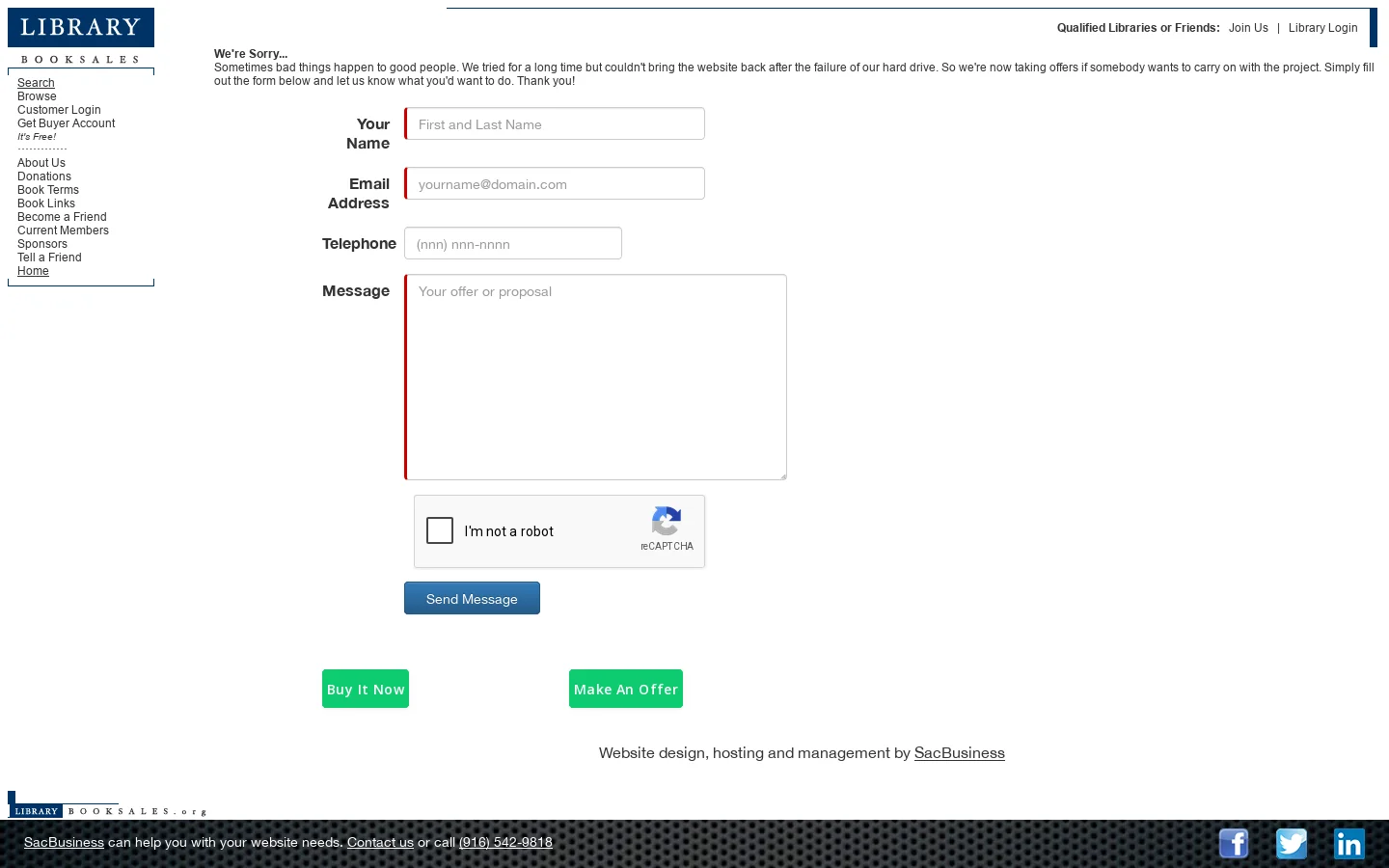Click the "It's Free!" text in the sidebar
Viewport: 1389px width, 868px height.
(x=37, y=137)
